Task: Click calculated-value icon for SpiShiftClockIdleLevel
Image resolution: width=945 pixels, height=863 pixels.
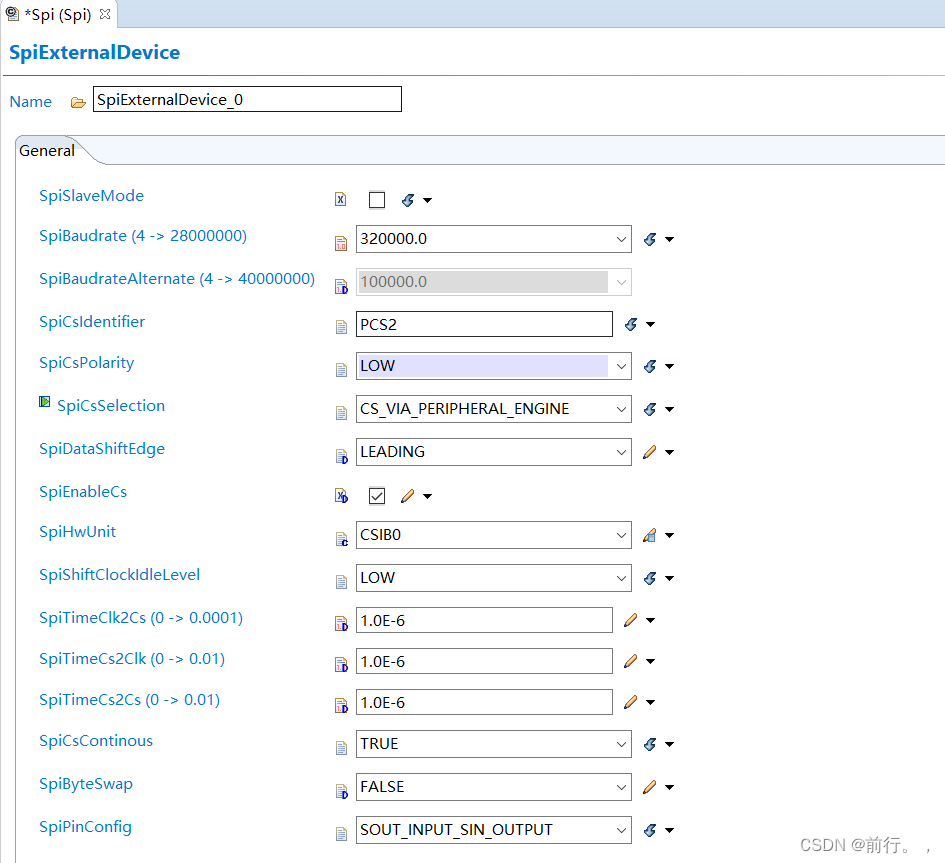Action: pyautogui.click(x=650, y=579)
